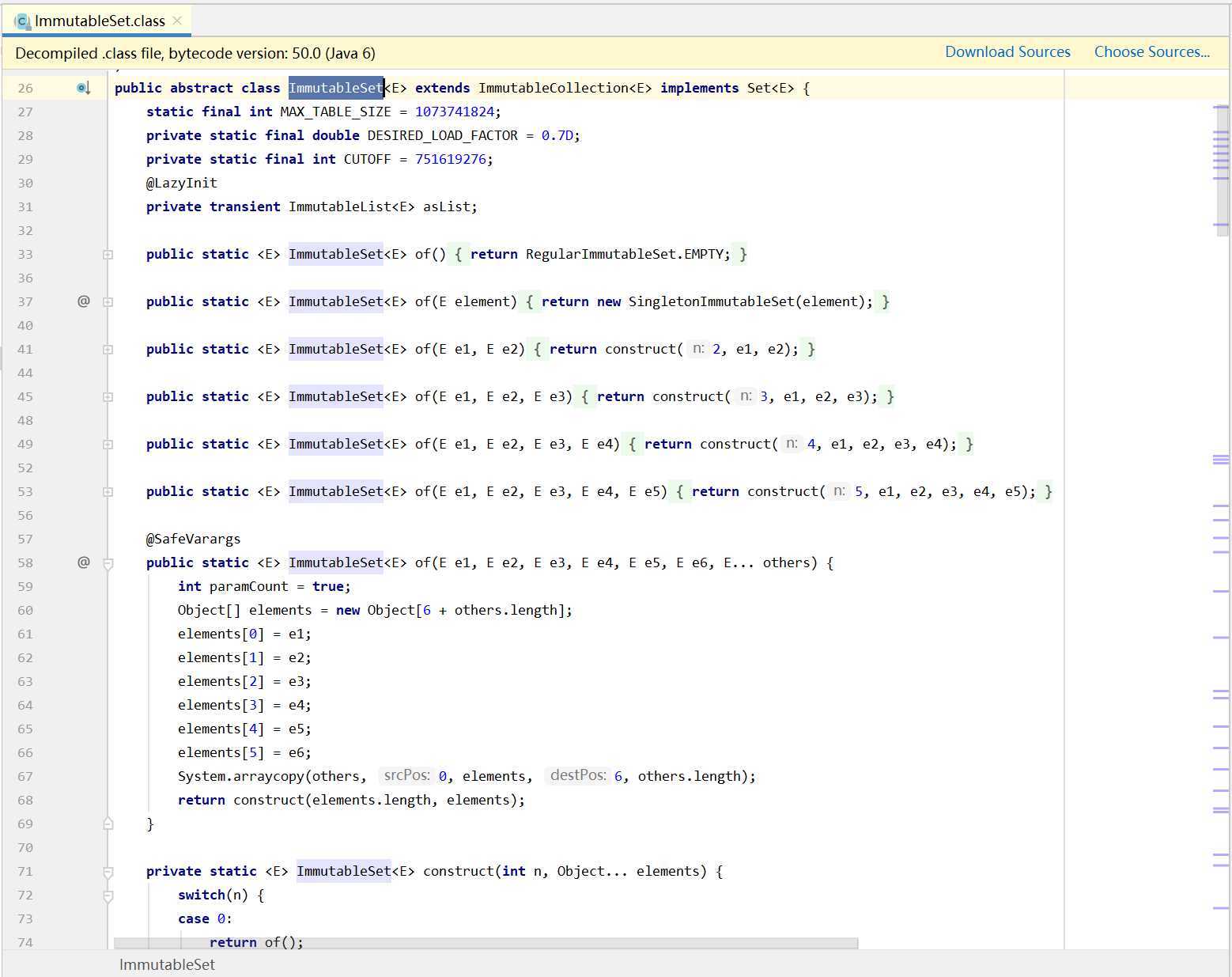
Task: Click DESIRED_LOAD_FACTOR on line 28
Action: (442, 135)
